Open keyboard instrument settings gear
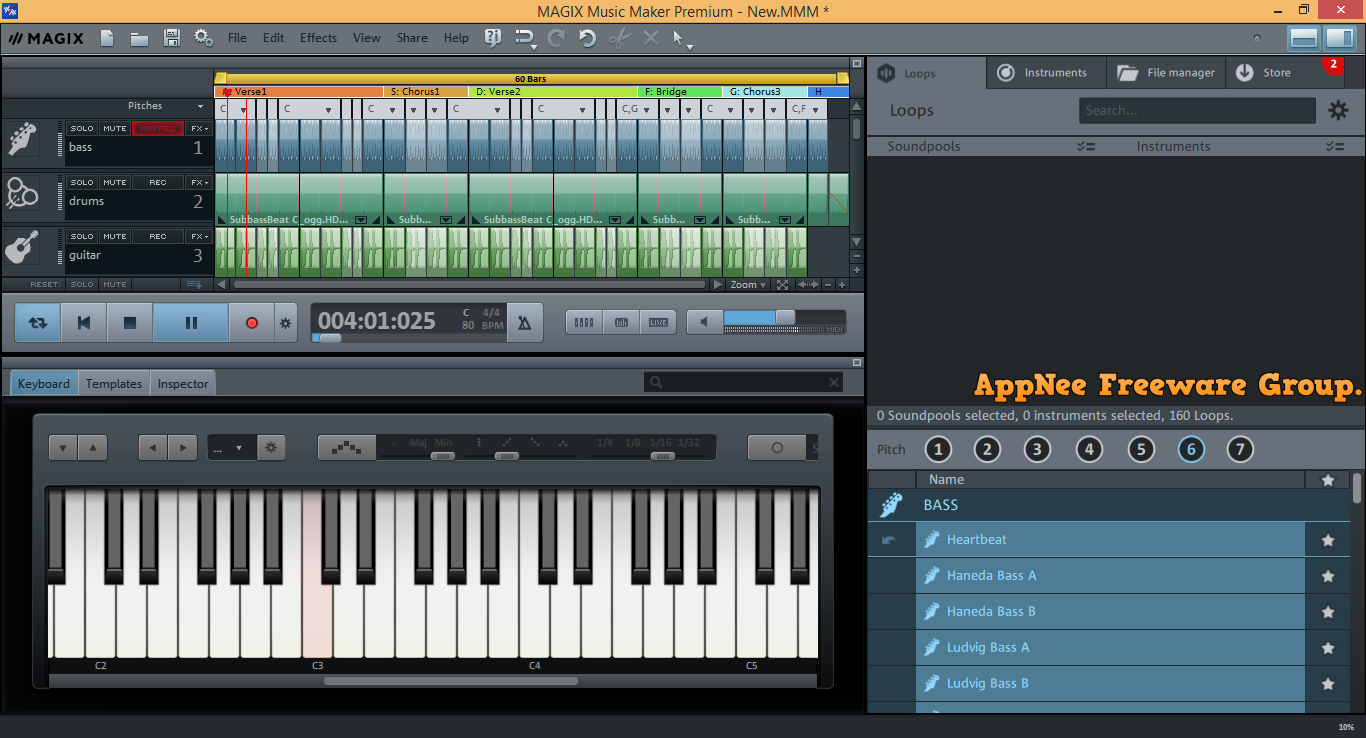Image resolution: width=1366 pixels, height=738 pixels. [x=271, y=447]
